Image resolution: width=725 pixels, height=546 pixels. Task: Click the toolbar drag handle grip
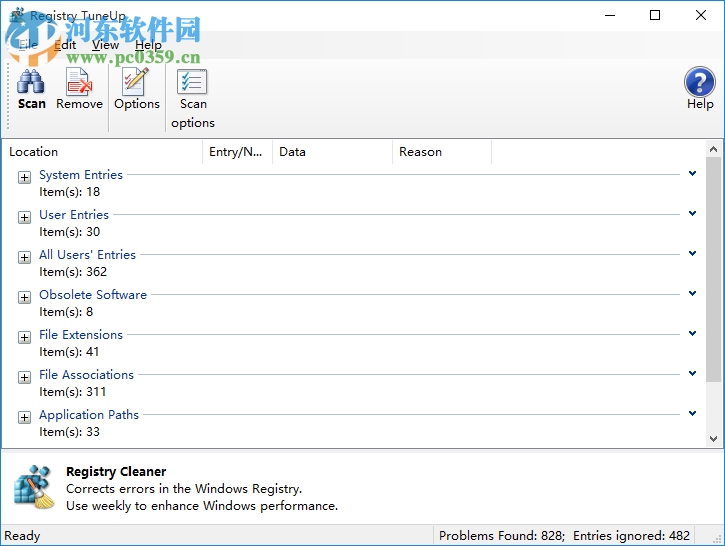pyautogui.click(x=8, y=97)
